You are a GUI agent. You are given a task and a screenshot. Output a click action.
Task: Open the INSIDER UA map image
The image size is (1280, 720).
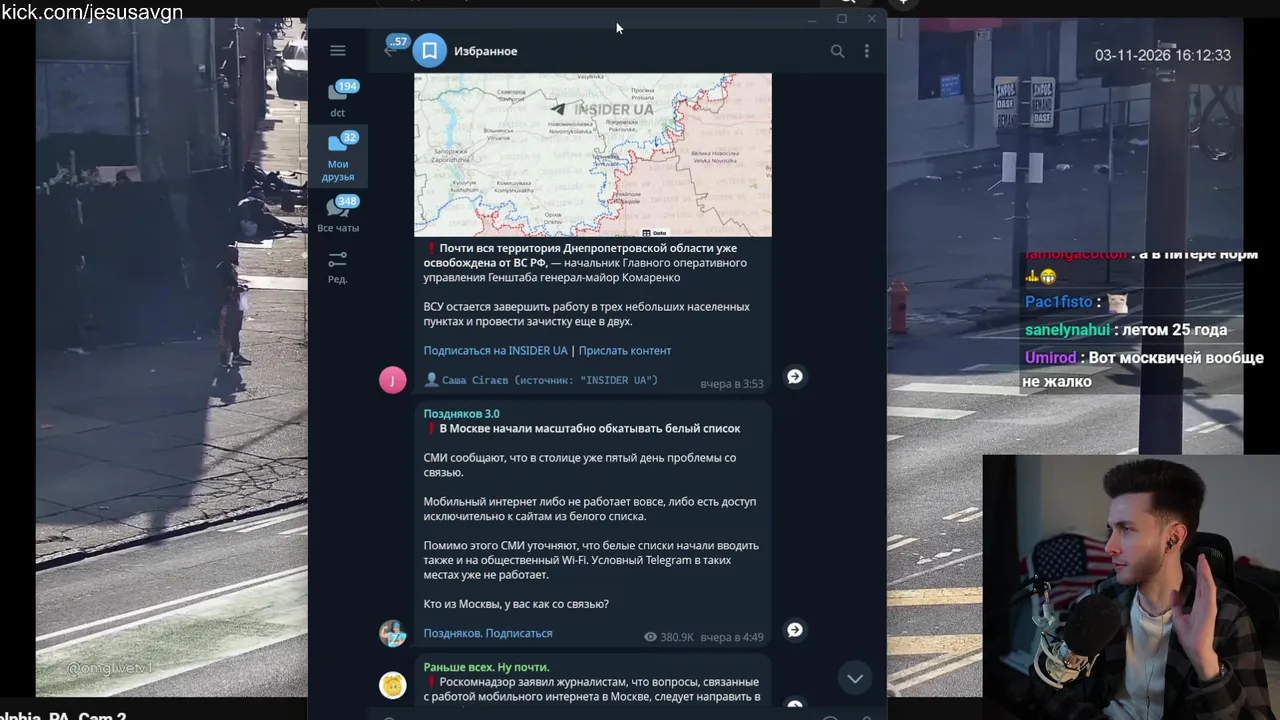593,155
